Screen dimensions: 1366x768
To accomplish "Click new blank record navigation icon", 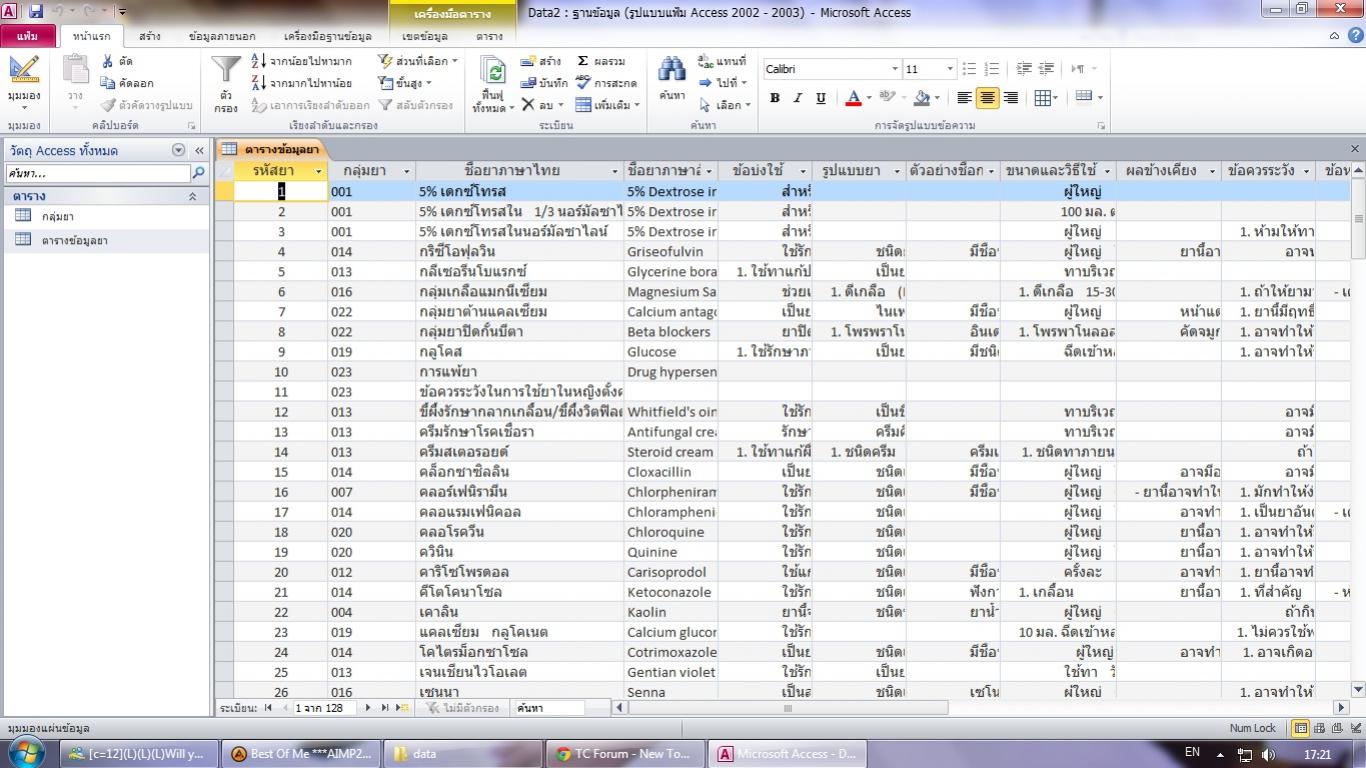I will tap(402, 708).
